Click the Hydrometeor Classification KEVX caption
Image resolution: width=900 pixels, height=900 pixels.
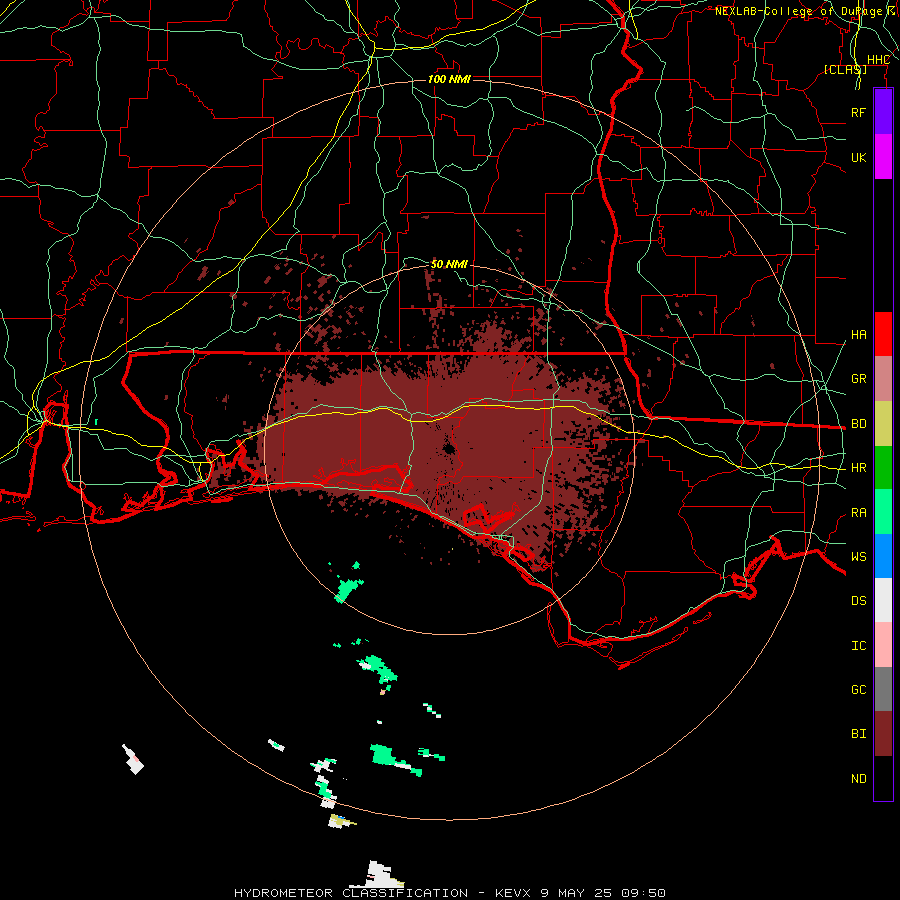449,893
